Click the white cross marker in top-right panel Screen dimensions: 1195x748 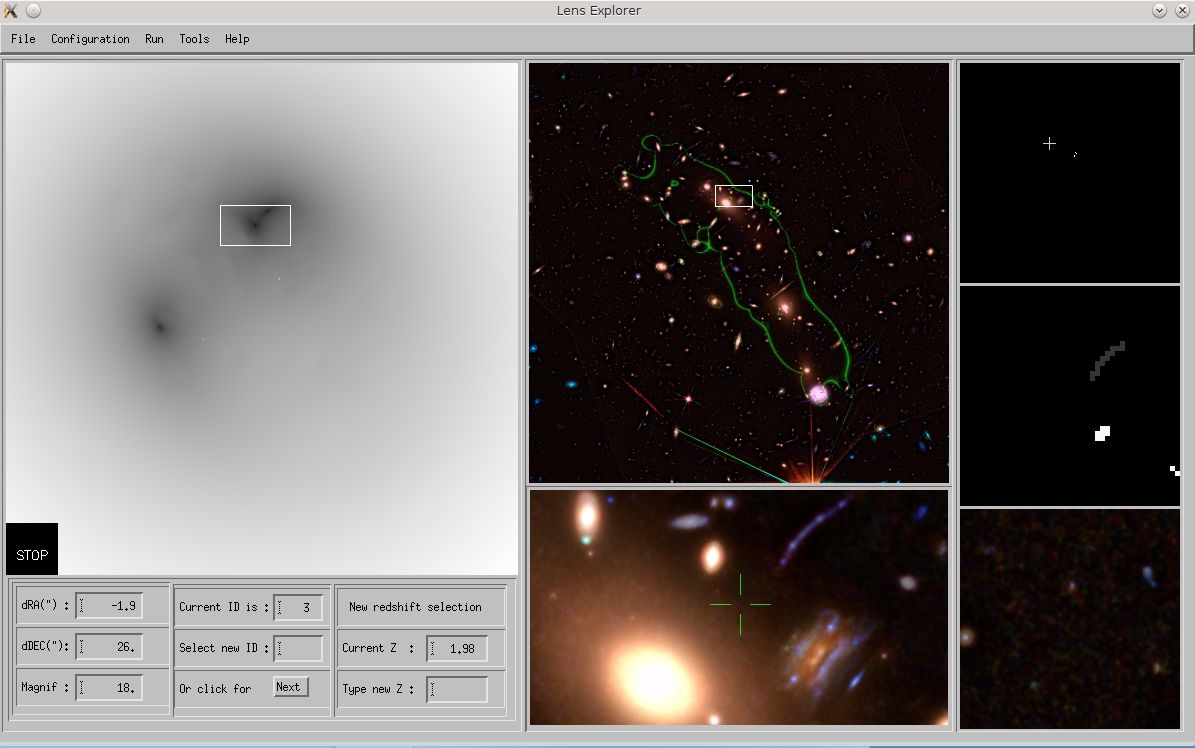pyautogui.click(x=1049, y=144)
